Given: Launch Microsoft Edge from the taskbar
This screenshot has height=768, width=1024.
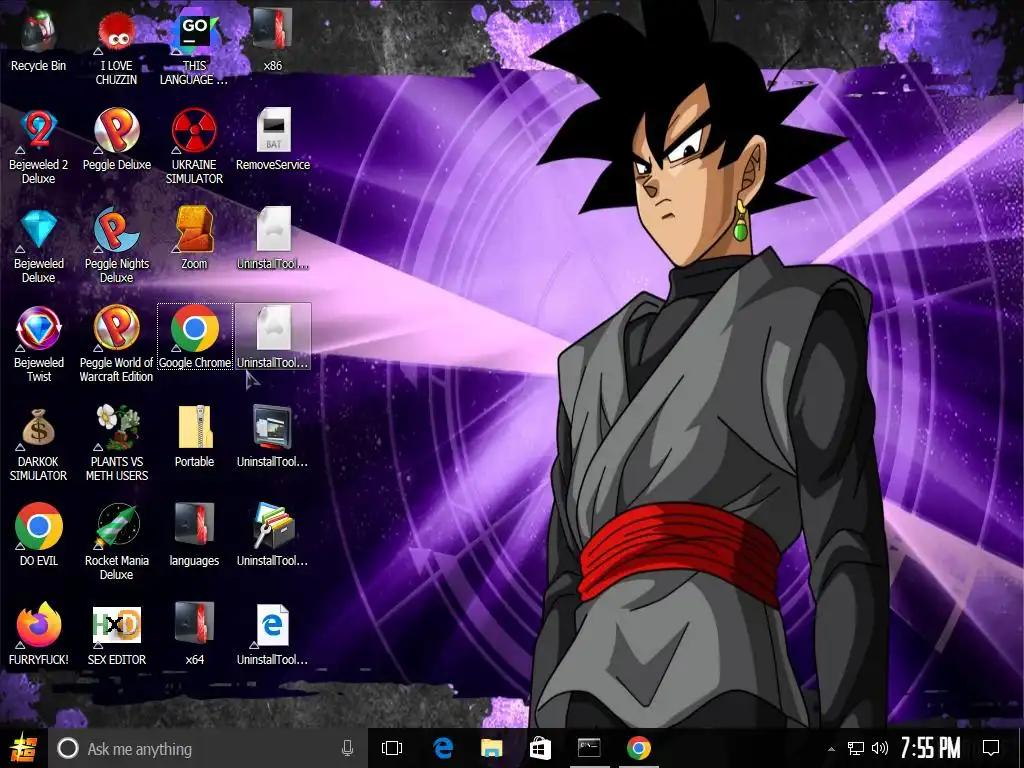Looking at the screenshot, I should coord(443,748).
